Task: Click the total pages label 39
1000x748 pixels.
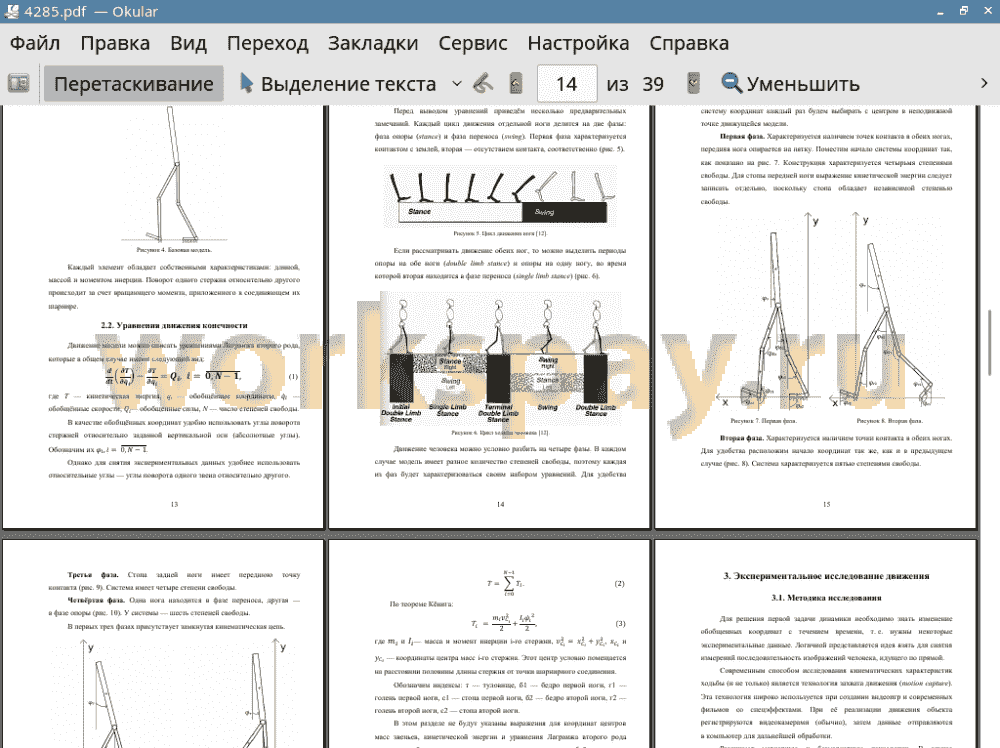Action: click(652, 84)
